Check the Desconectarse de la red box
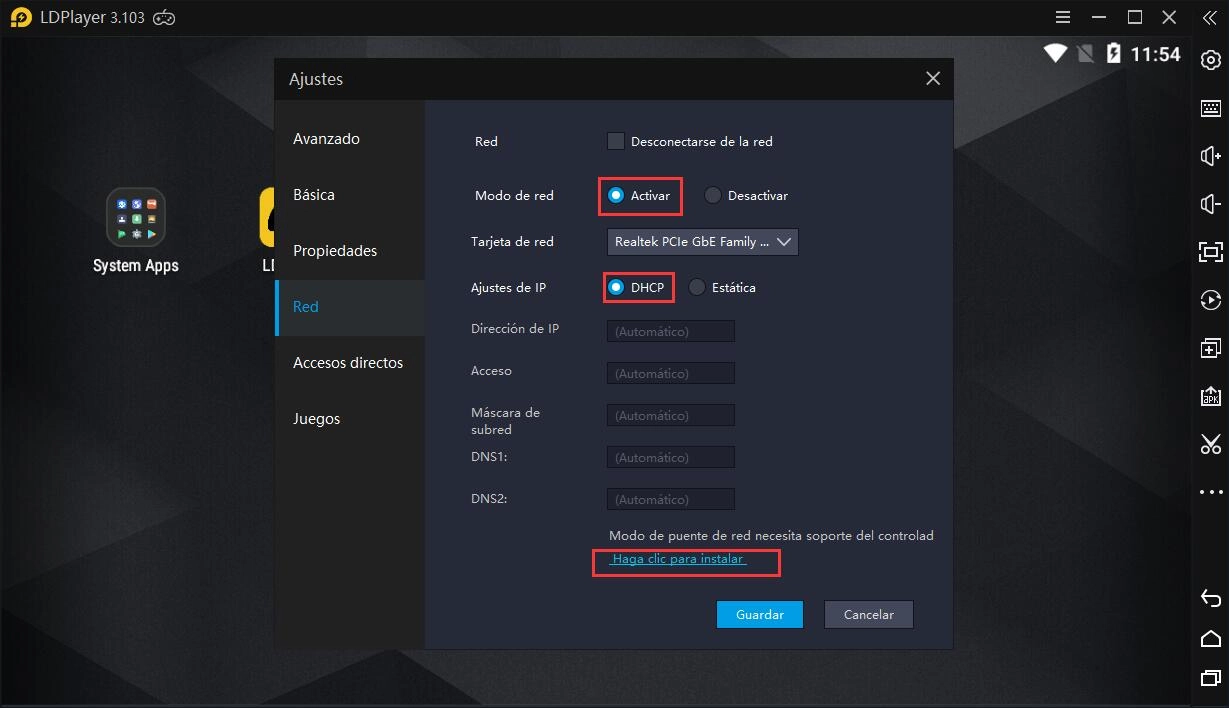Image resolution: width=1229 pixels, height=708 pixels. pos(616,141)
